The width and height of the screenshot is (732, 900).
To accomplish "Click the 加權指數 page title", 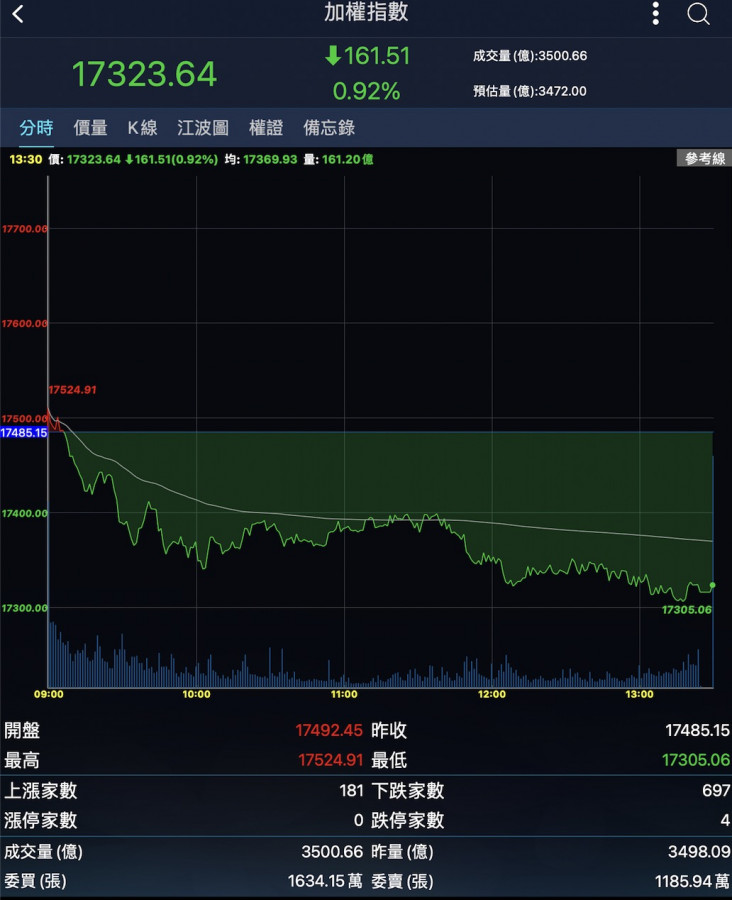I will (x=366, y=12).
